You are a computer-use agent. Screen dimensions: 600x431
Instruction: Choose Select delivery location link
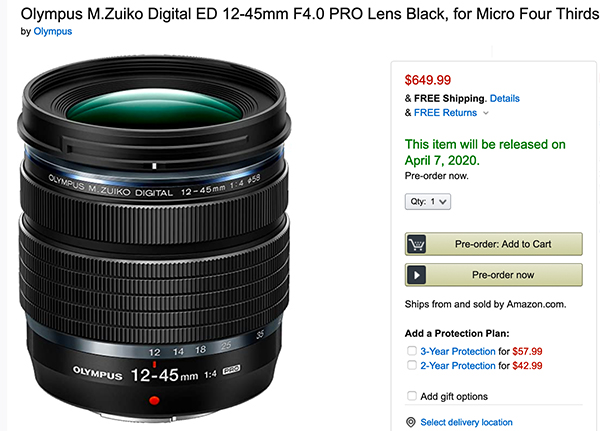point(466,422)
